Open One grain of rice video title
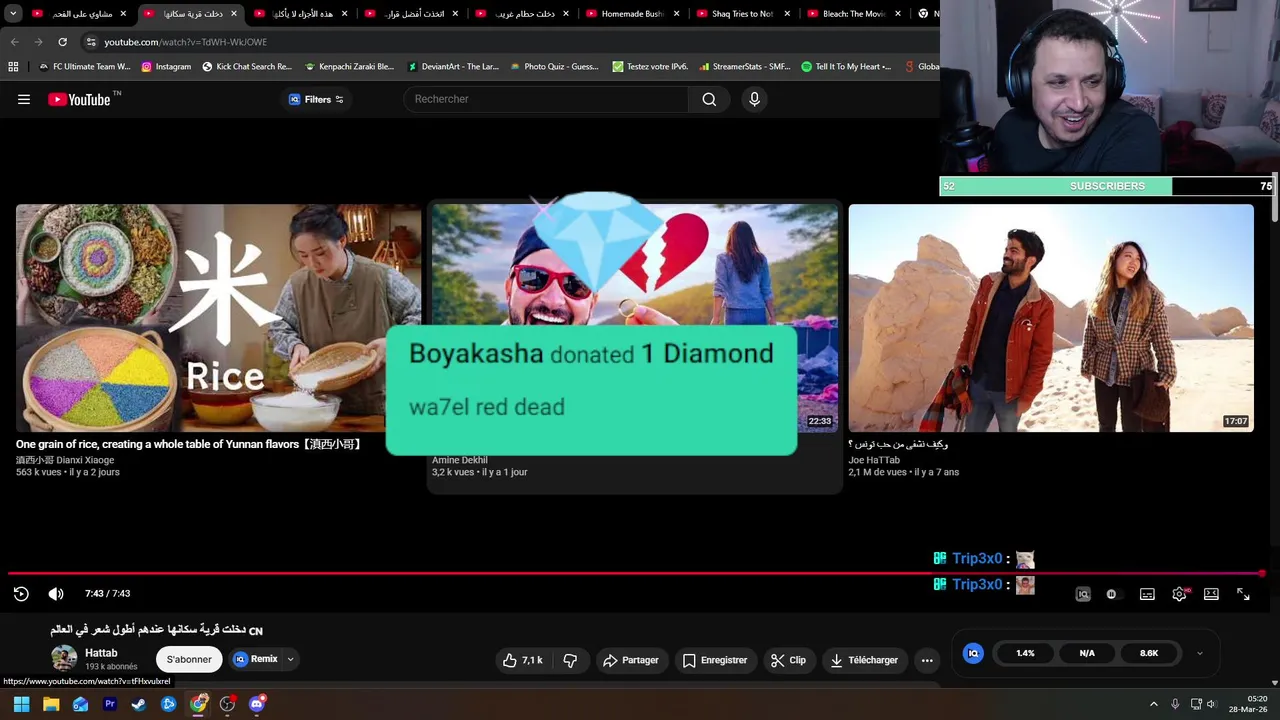 pyautogui.click(x=188, y=444)
